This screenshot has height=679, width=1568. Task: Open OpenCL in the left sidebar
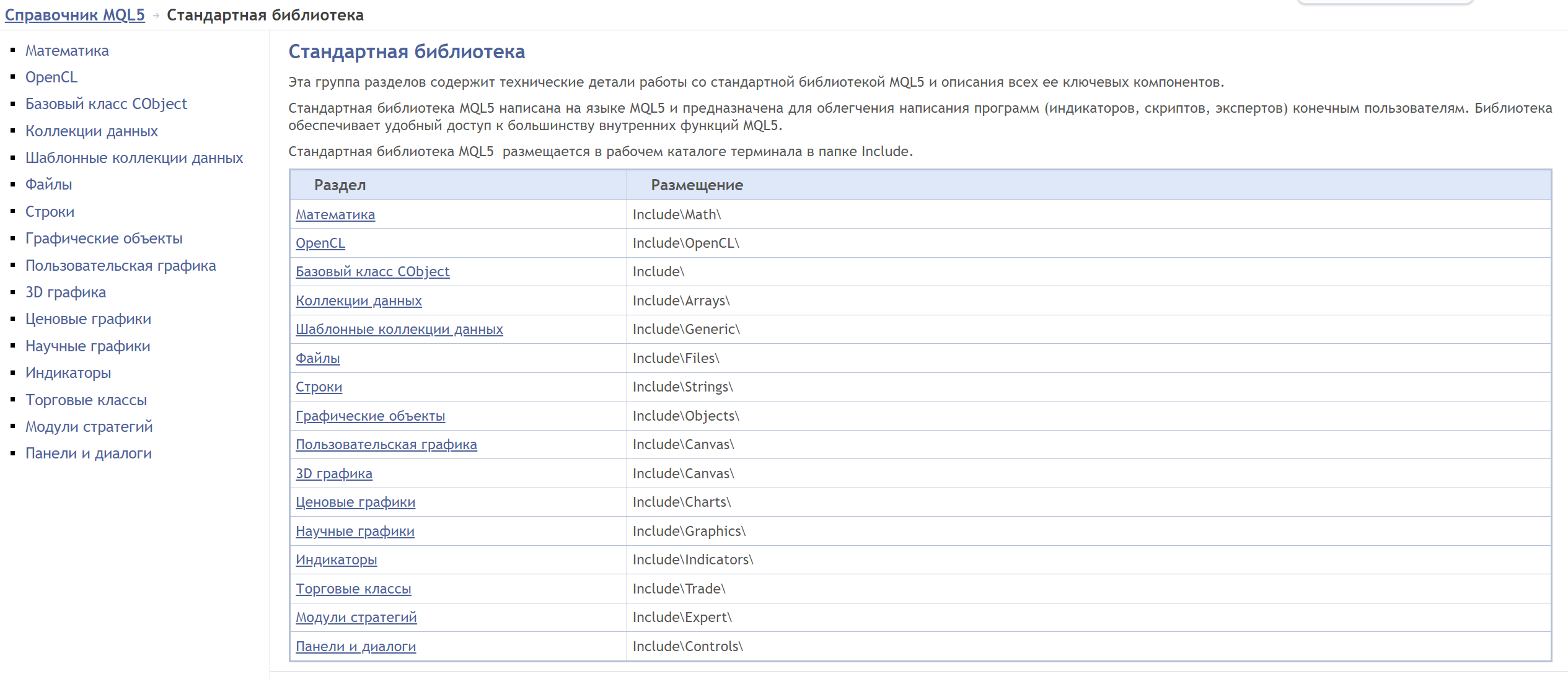tap(51, 77)
